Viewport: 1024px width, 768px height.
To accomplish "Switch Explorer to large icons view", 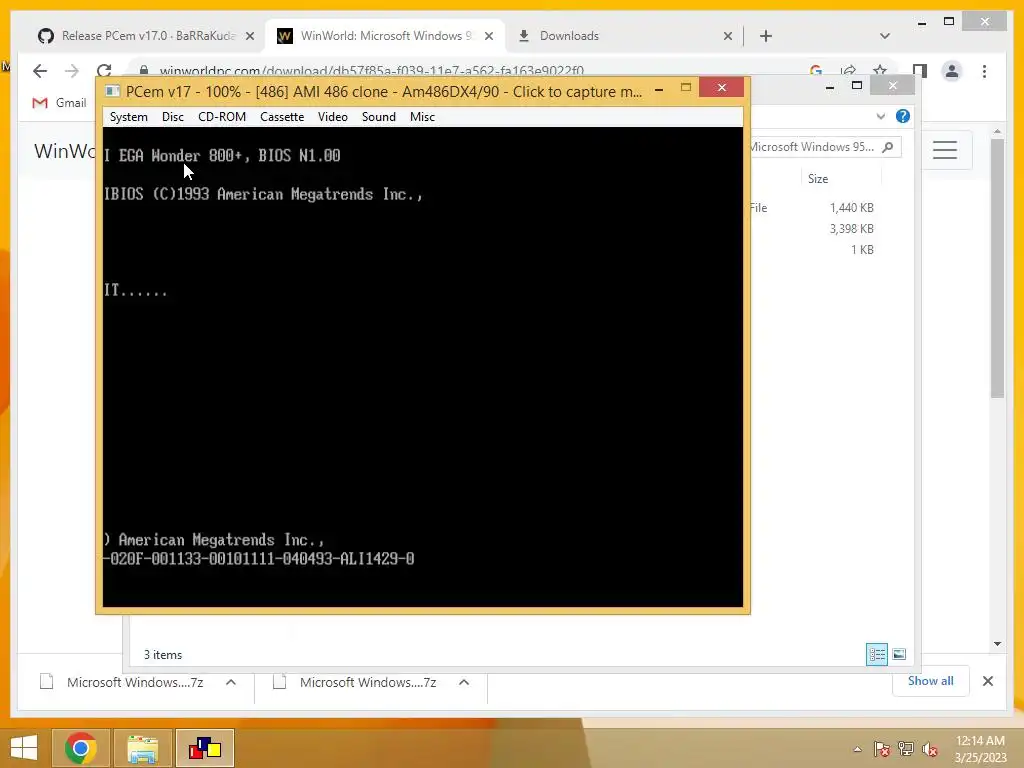I will click(x=899, y=654).
